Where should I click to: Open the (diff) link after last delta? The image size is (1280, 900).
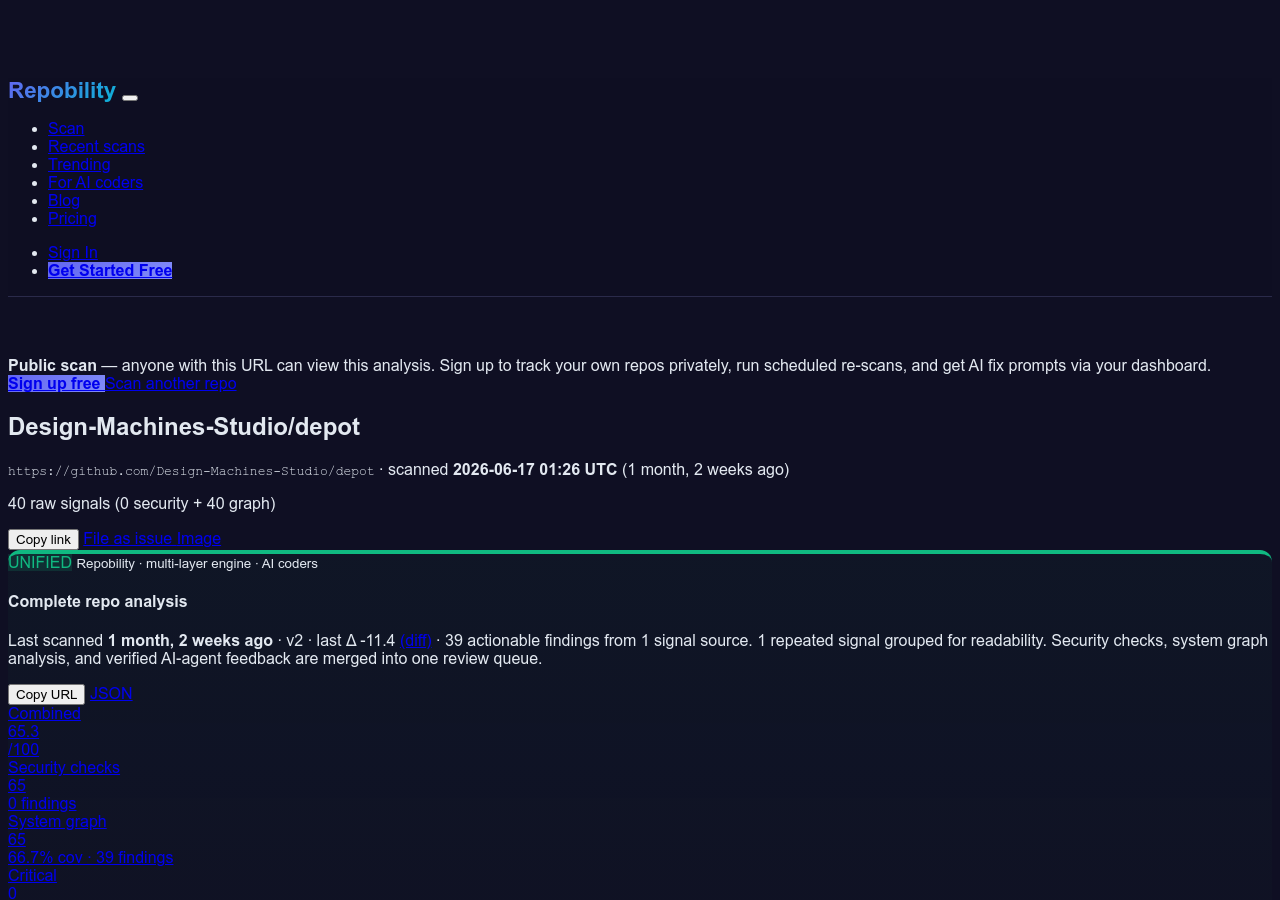(x=416, y=640)
